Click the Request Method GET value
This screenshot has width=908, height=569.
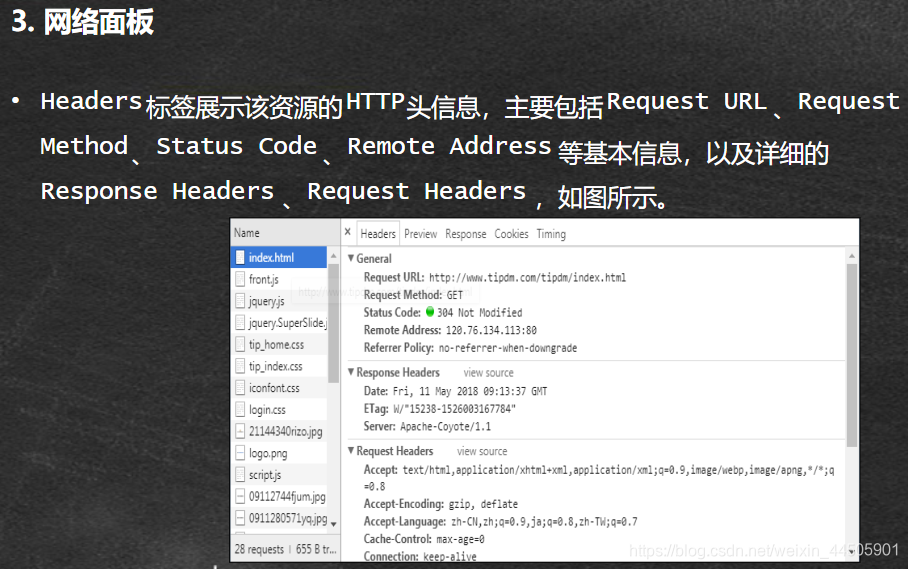455,295
